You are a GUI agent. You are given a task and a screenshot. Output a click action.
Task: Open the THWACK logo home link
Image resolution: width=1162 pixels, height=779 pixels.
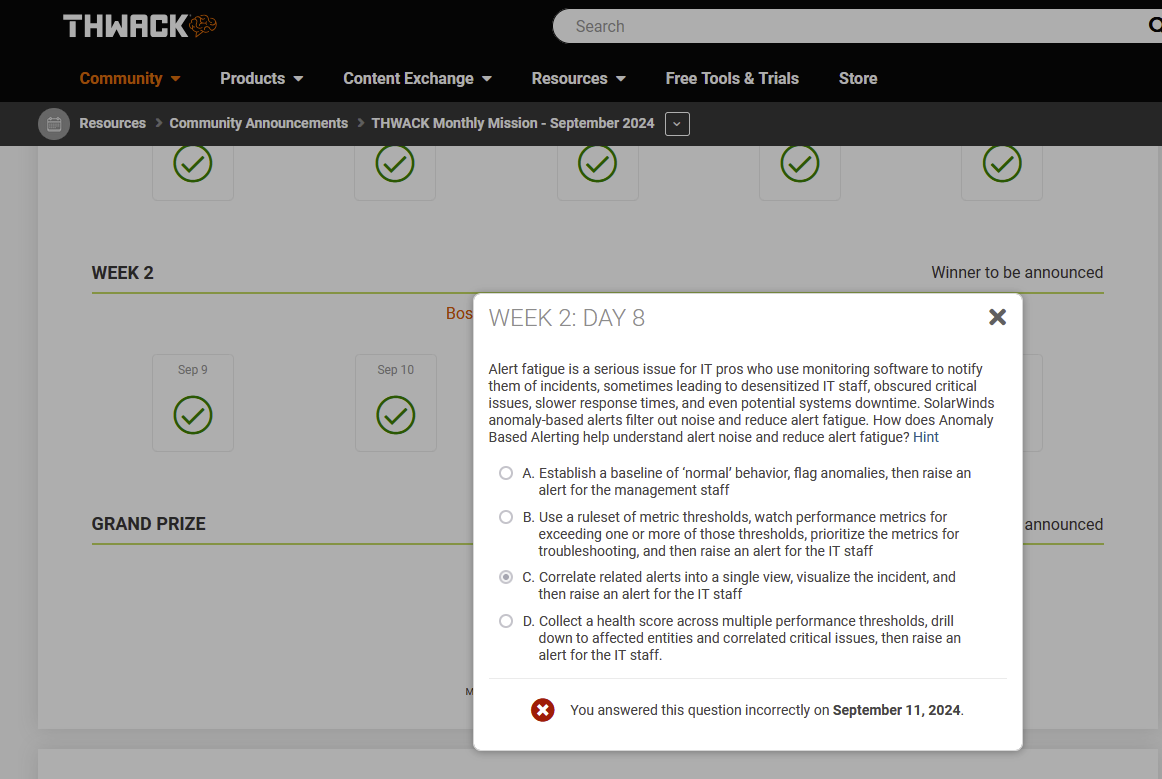tap(140, 26)
